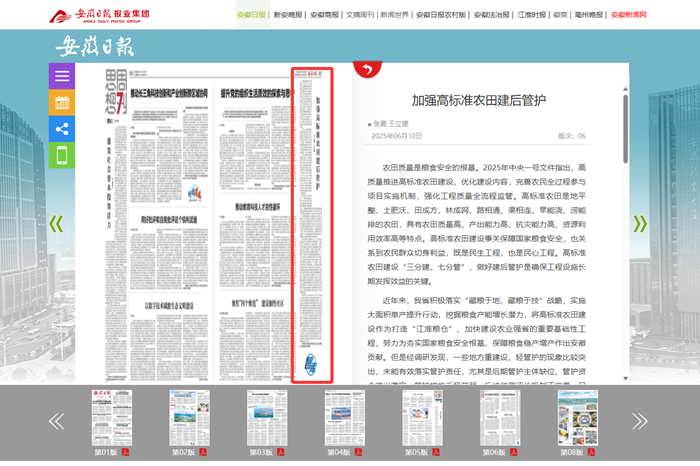Image resolution: width=700 pixels, height=466 pixels.
Task: Click the PDF icon next to 第05版
Action: pyautogui.click(x=437, y=452)
